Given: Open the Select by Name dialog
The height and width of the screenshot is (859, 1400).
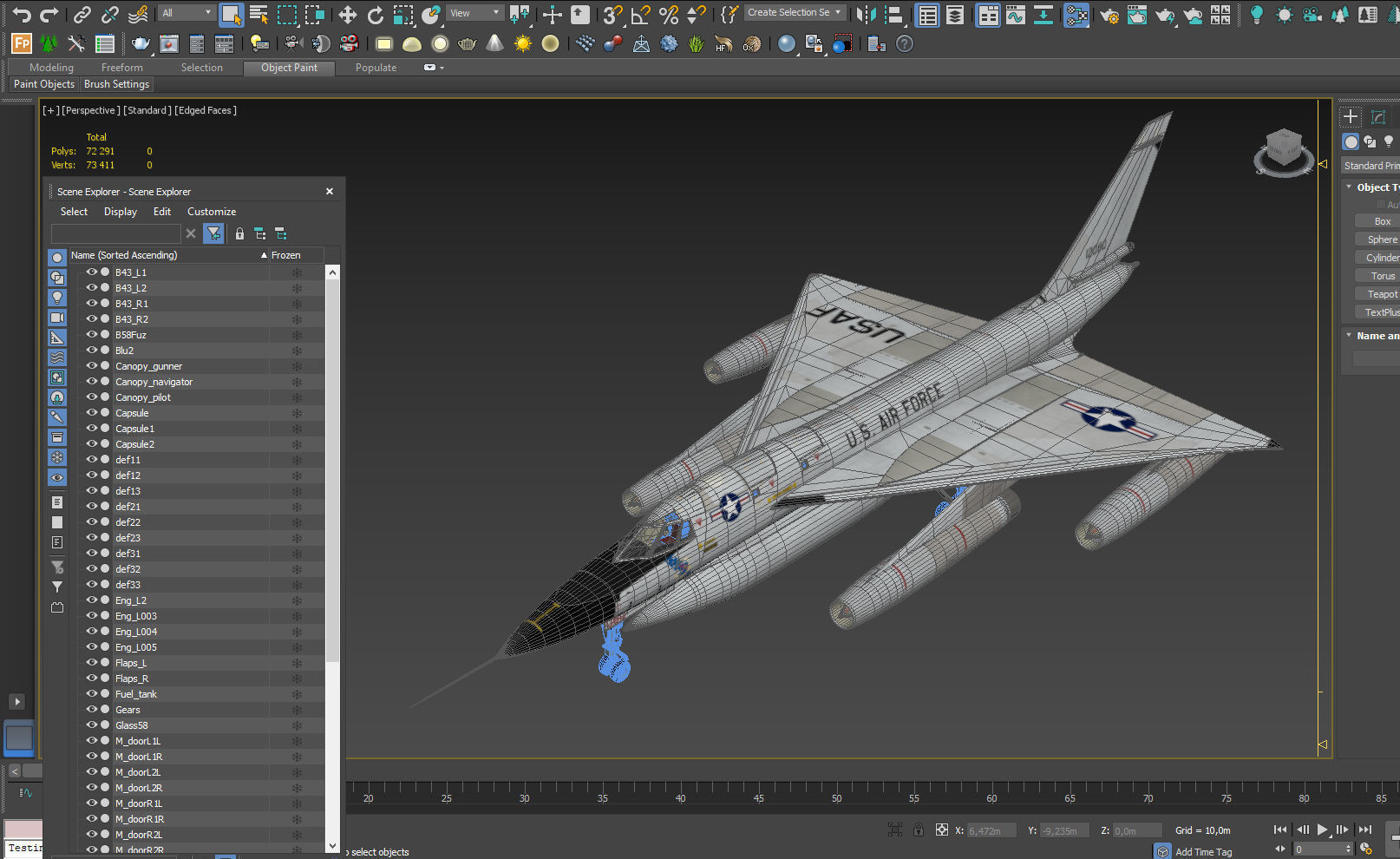Looking at the screenshot, I should 258,14.
